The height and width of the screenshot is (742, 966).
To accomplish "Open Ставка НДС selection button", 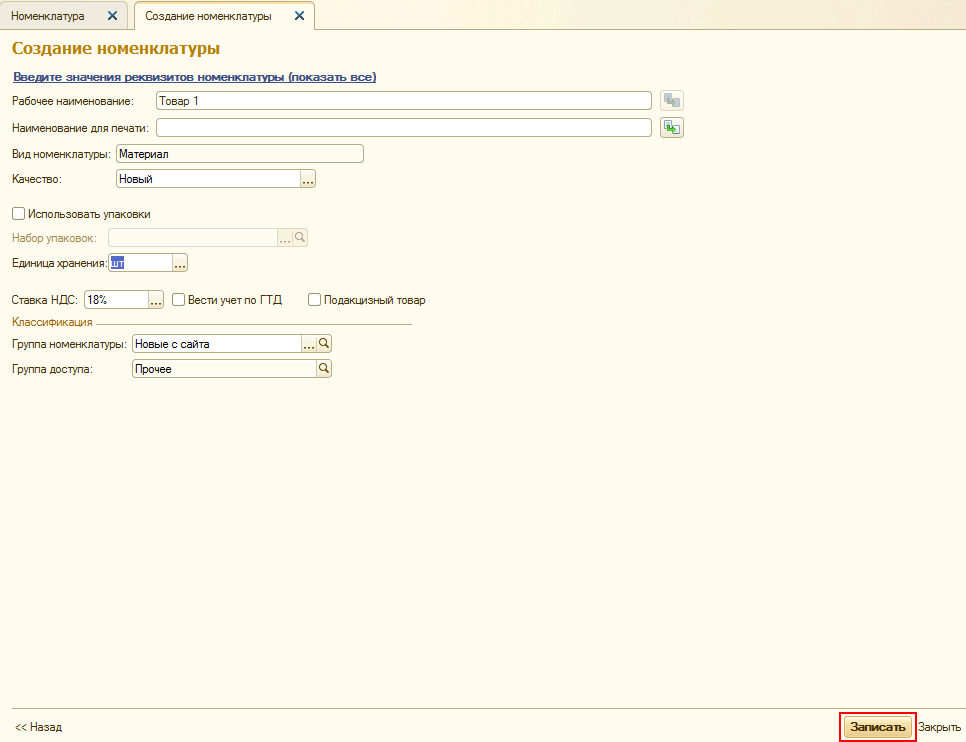I will (156, 299).
